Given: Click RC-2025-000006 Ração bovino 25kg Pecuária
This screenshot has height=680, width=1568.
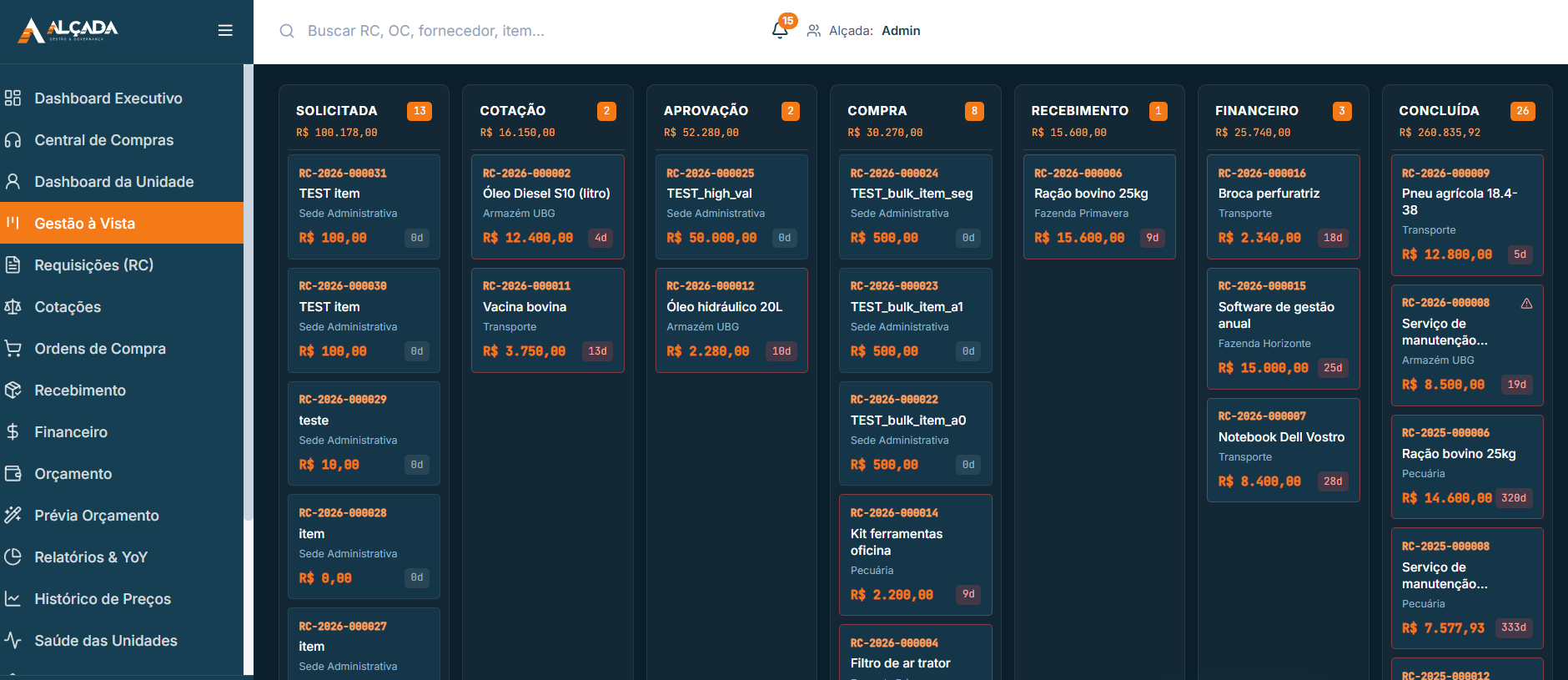Looking at the screenshot, I should (1467, 466).
